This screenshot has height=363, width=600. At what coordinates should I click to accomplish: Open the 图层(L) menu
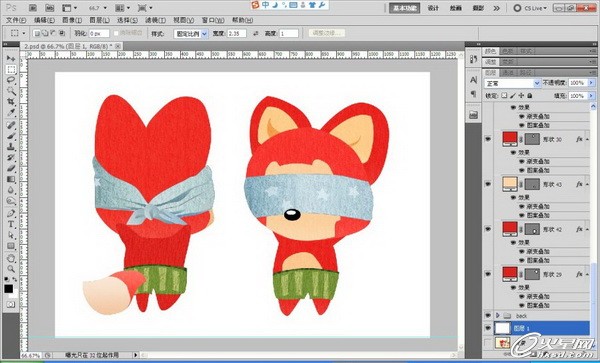point(99,20)
